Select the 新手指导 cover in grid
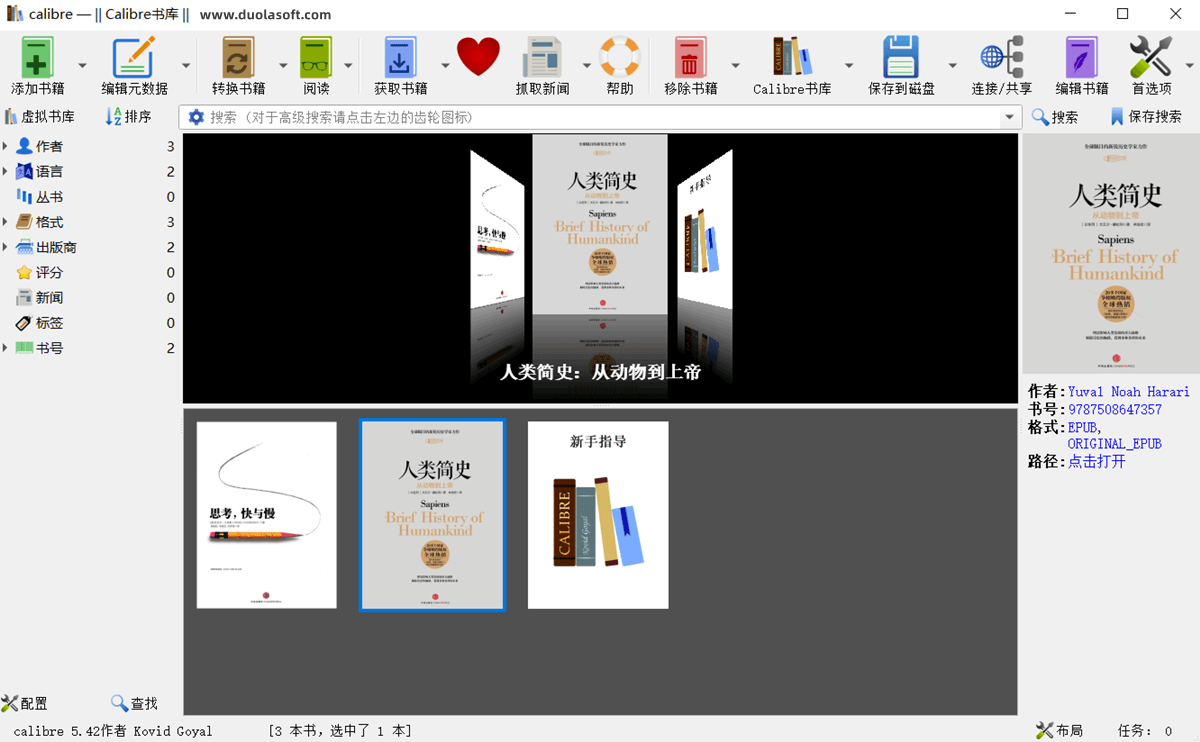This screenshot has height=742, width=1200. point(598,515)
